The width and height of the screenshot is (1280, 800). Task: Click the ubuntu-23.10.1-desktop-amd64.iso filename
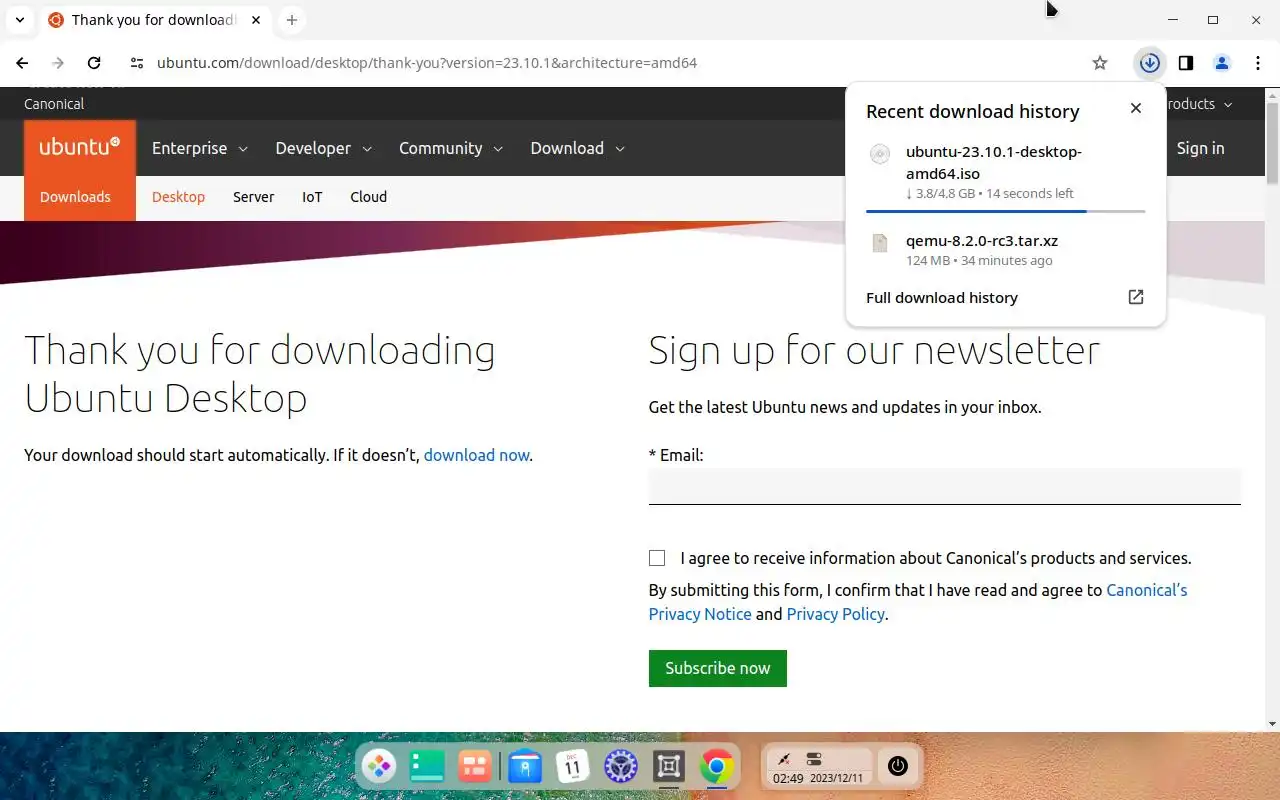click(994, 163)
